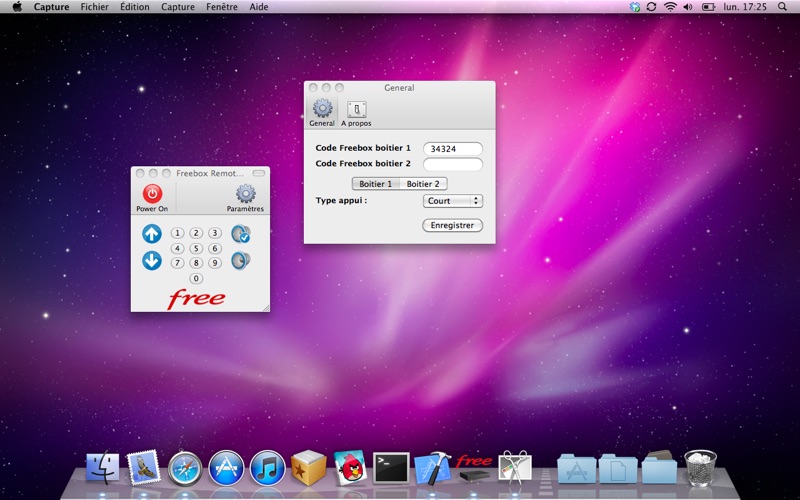Open the Fichier menu

(94, 7)
